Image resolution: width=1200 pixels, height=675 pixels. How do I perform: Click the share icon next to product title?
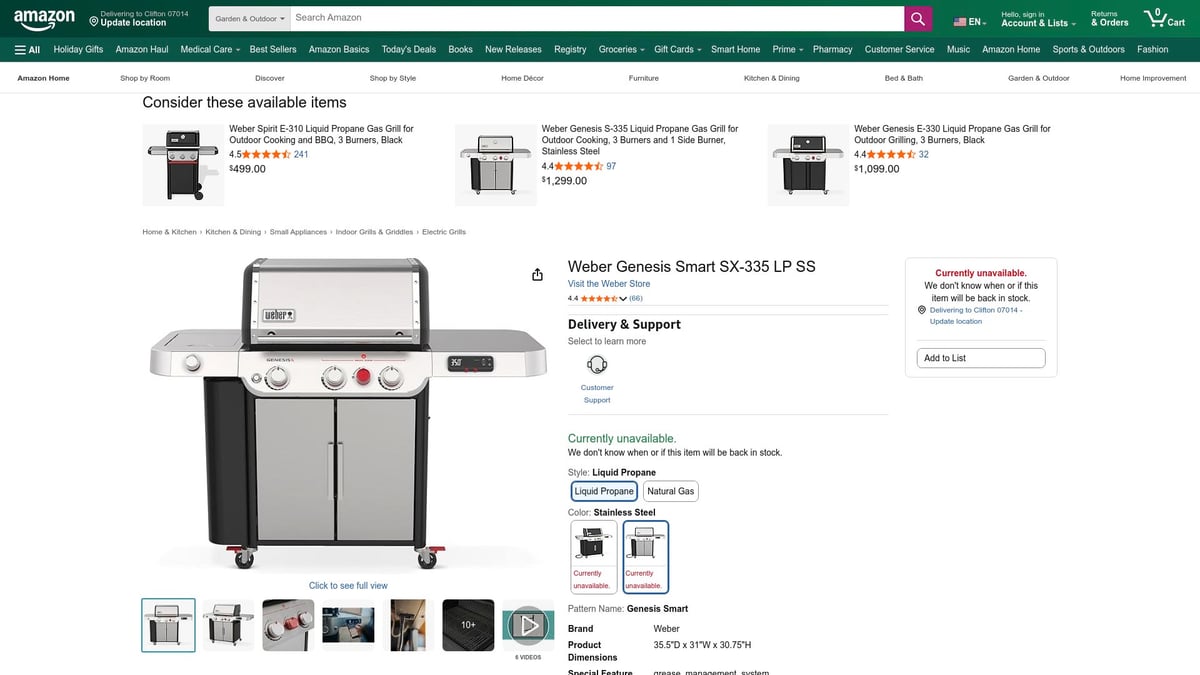537,273
